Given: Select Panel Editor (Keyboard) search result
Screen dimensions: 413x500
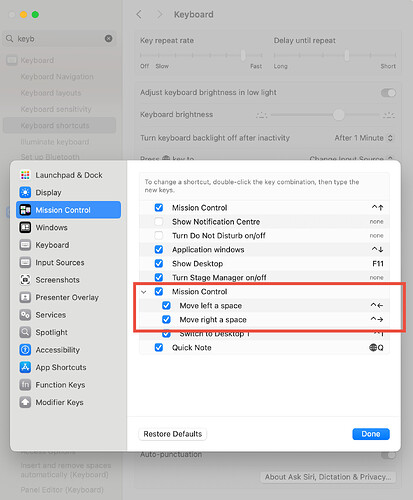Looking at the screenshot, I should pyautogui.click(x=62, y=490).
